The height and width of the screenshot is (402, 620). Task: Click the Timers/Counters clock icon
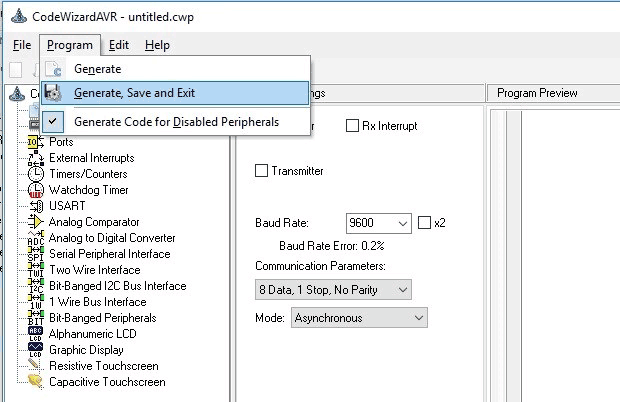tap(36, 174)
